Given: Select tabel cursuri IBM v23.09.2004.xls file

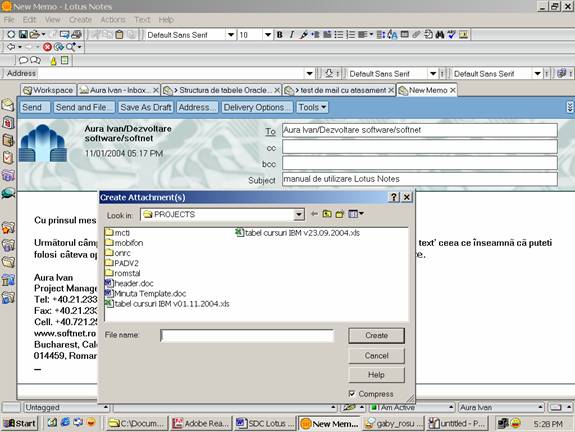Looking at the screenshot, I should click(297, 233).
